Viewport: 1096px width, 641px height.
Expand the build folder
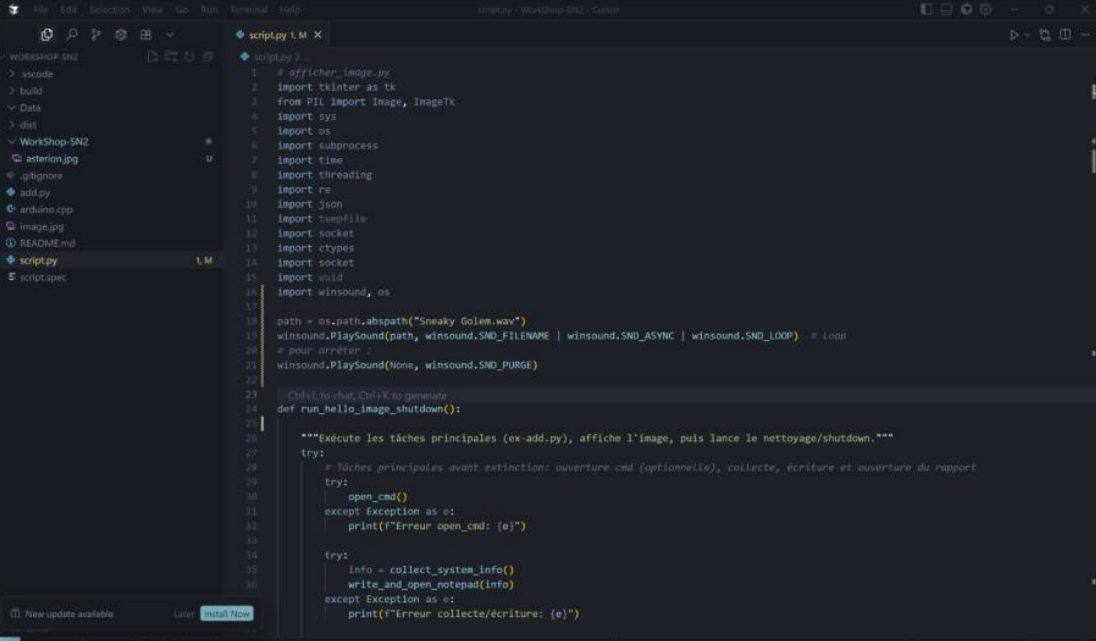(31, 91)
